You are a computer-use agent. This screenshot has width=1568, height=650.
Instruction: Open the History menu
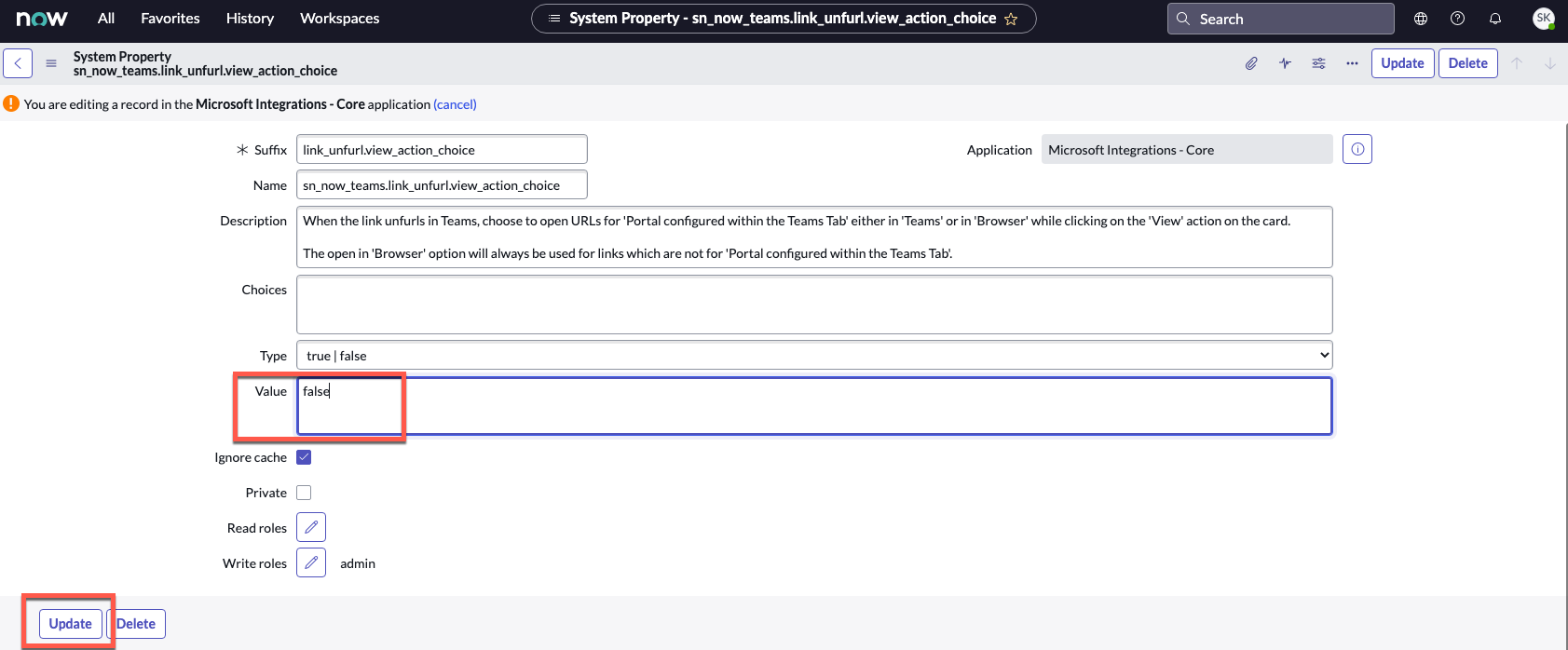point(250,19)
